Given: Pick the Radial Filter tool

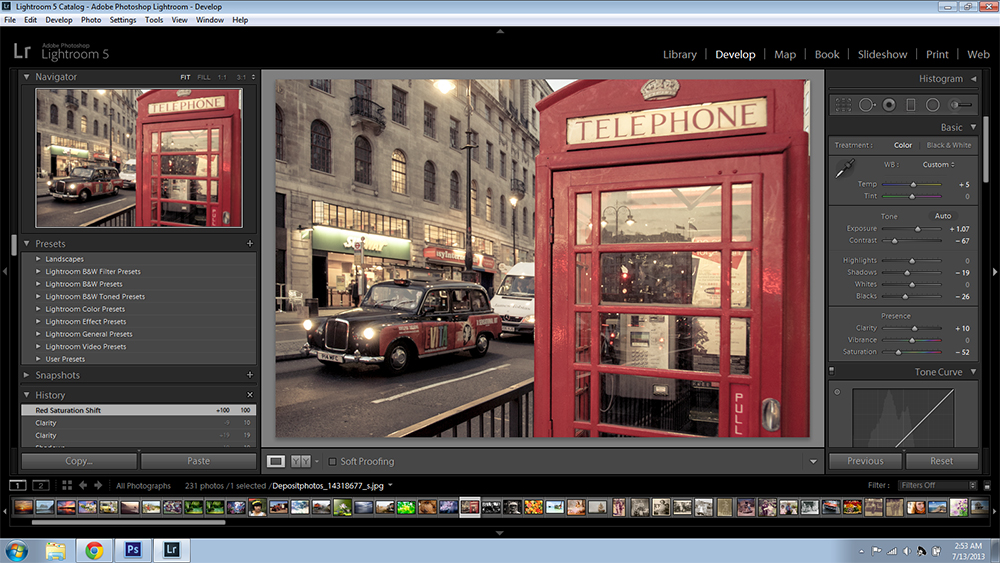Looking at the screenshot, I should coord(932,104).
